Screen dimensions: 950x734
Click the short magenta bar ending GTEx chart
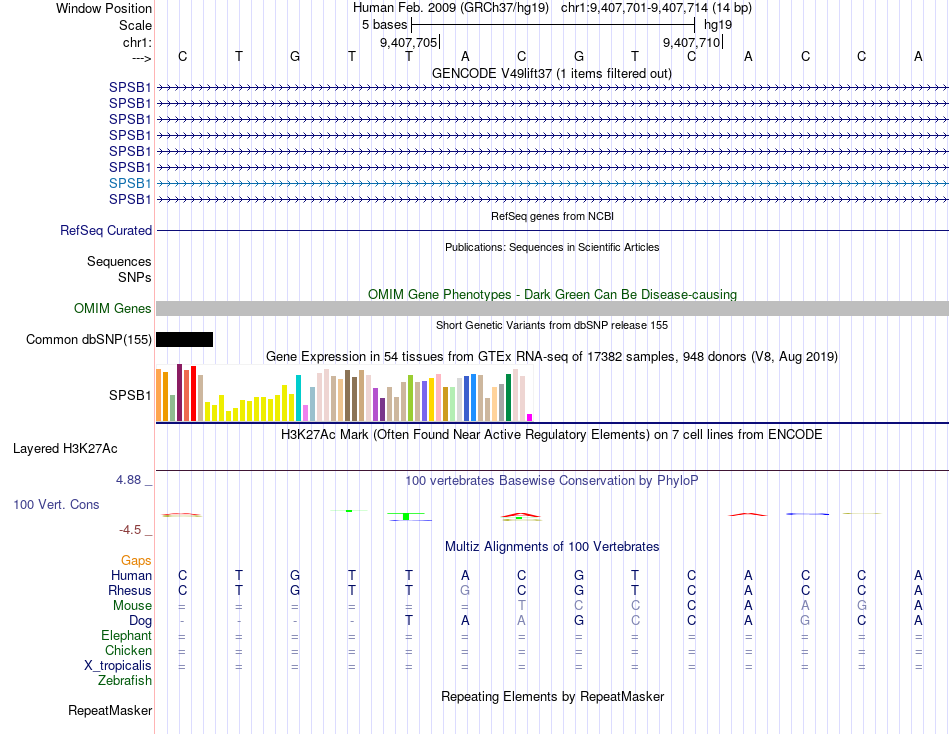tap(530, 418)
